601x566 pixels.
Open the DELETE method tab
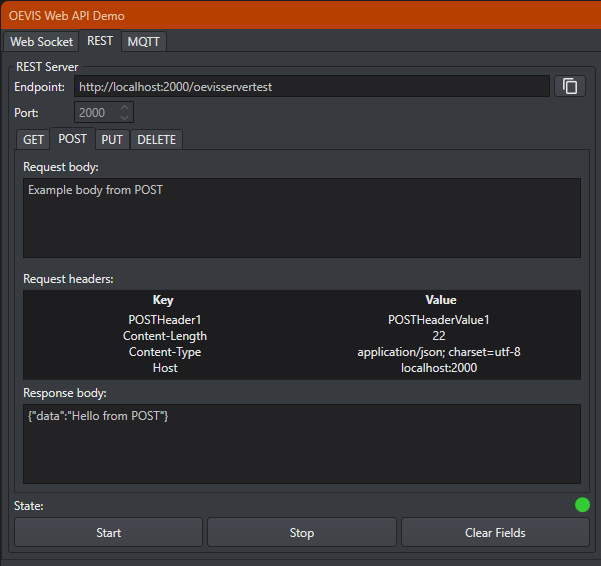(x=156, y=139)
